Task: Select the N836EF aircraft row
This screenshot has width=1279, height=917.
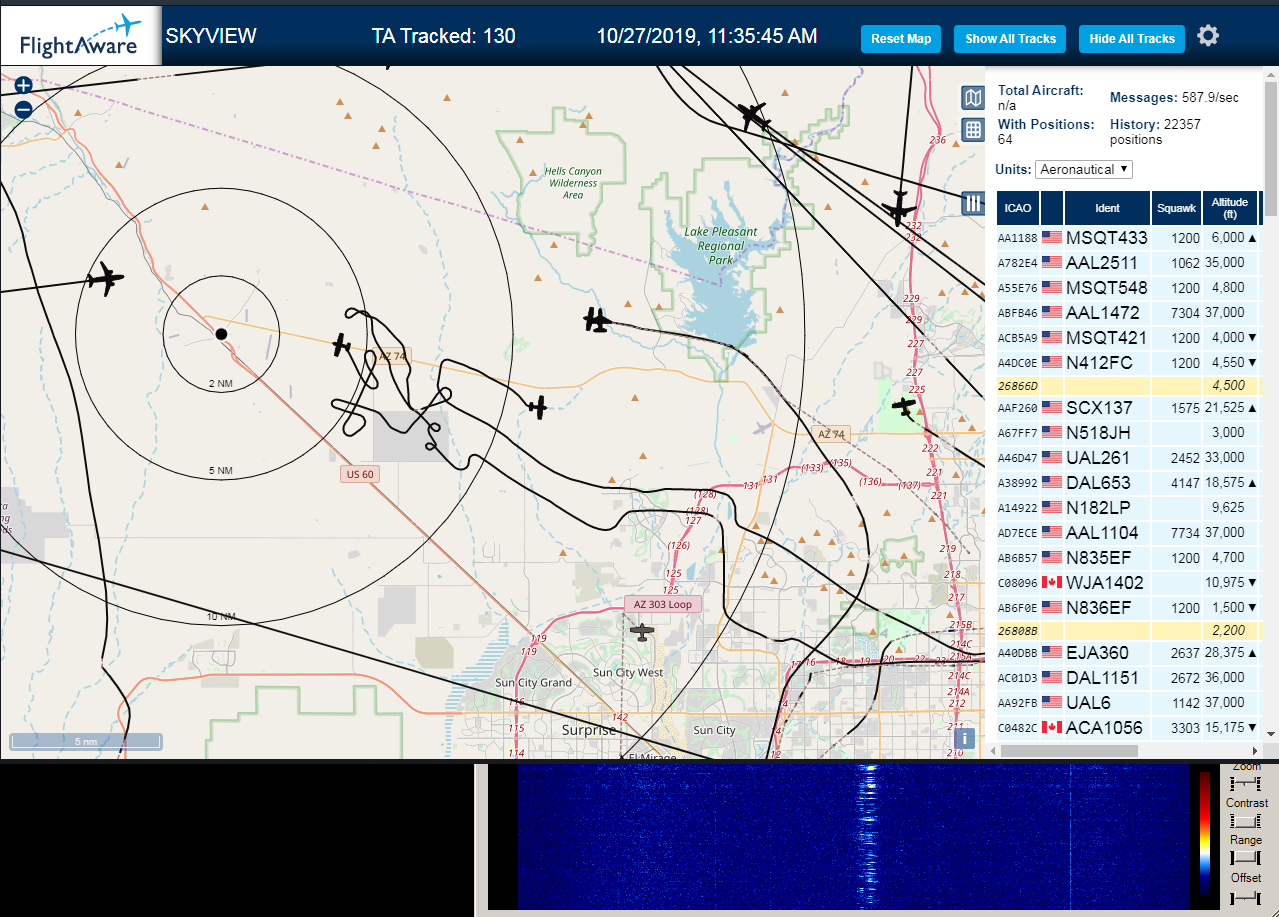Action: click(1128, 607)
